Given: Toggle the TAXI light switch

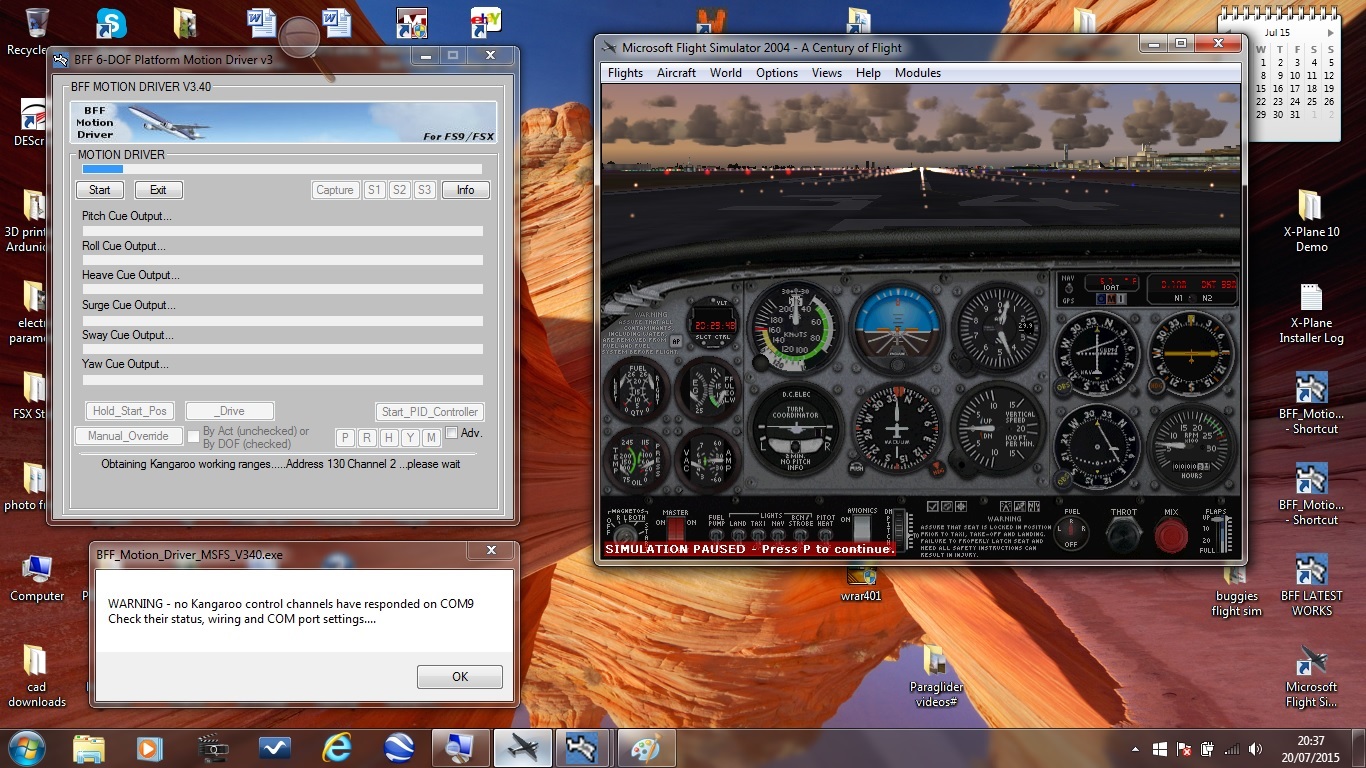Looking at the screenshot, I should point(758,534).
